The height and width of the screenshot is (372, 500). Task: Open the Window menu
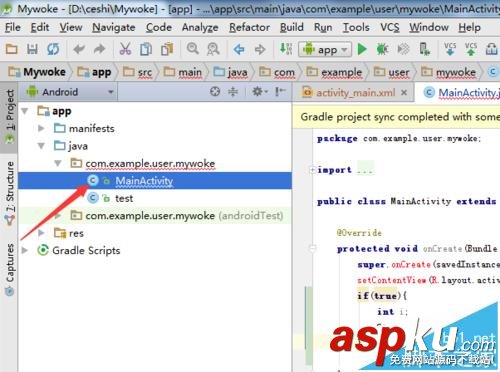click(x=429, y=27)
